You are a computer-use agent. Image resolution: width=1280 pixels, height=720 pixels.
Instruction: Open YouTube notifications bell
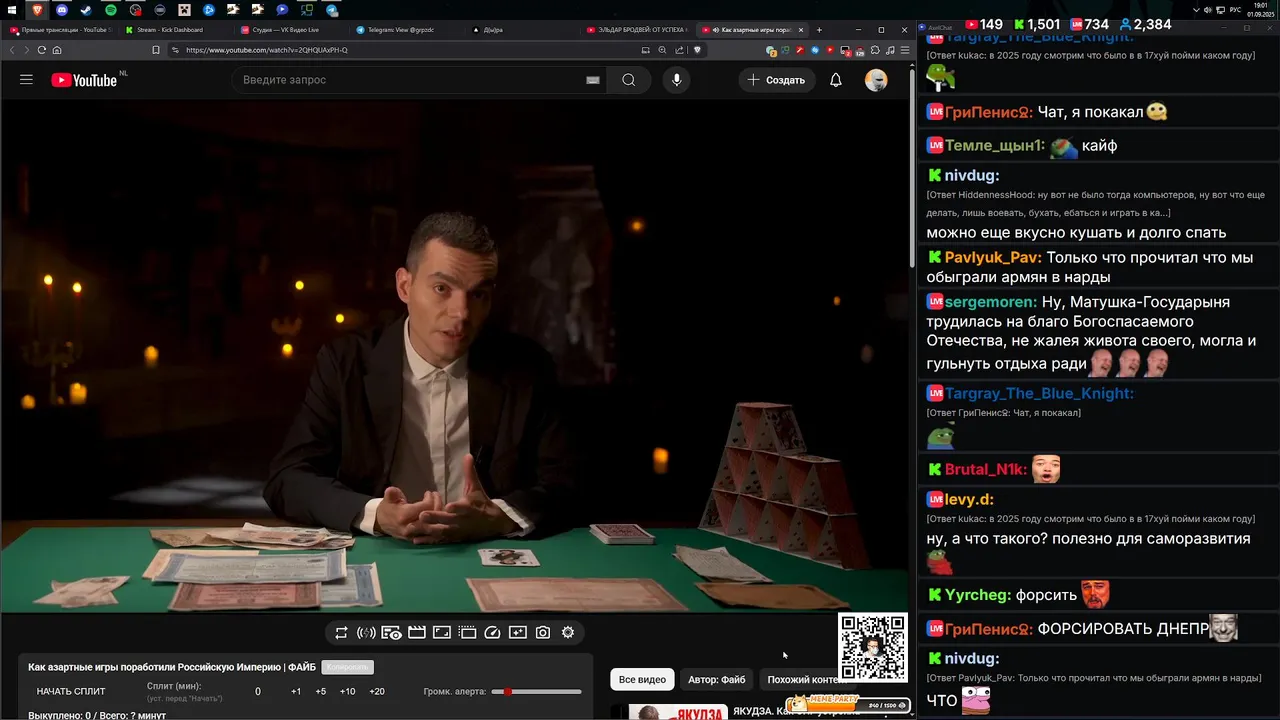836,80
